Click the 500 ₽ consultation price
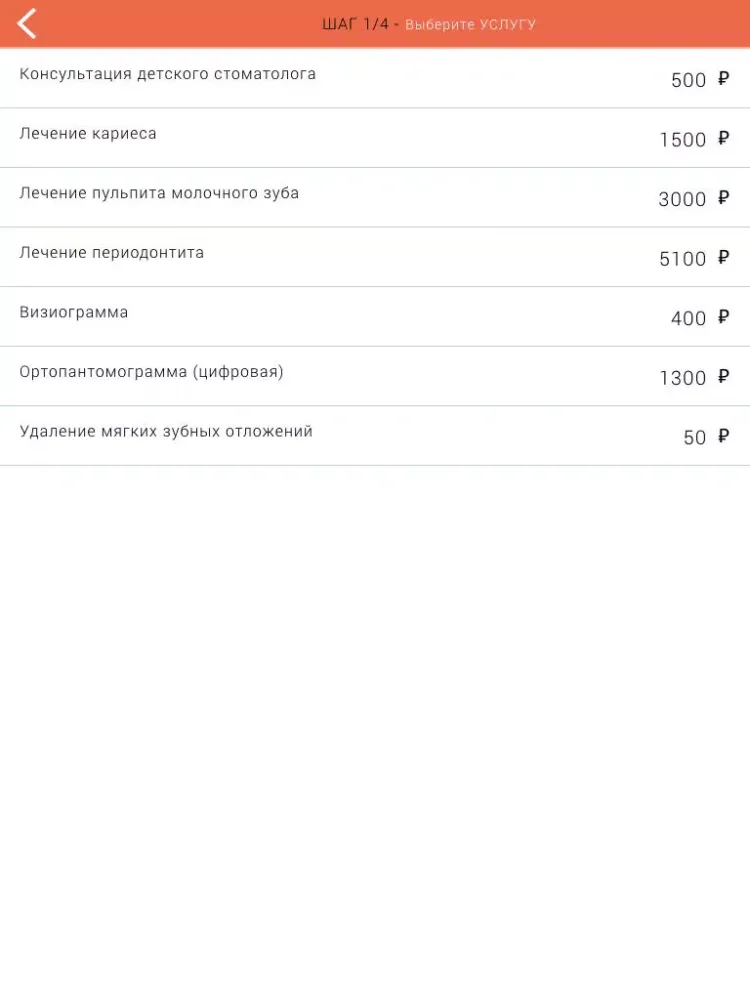 point(700,80)
